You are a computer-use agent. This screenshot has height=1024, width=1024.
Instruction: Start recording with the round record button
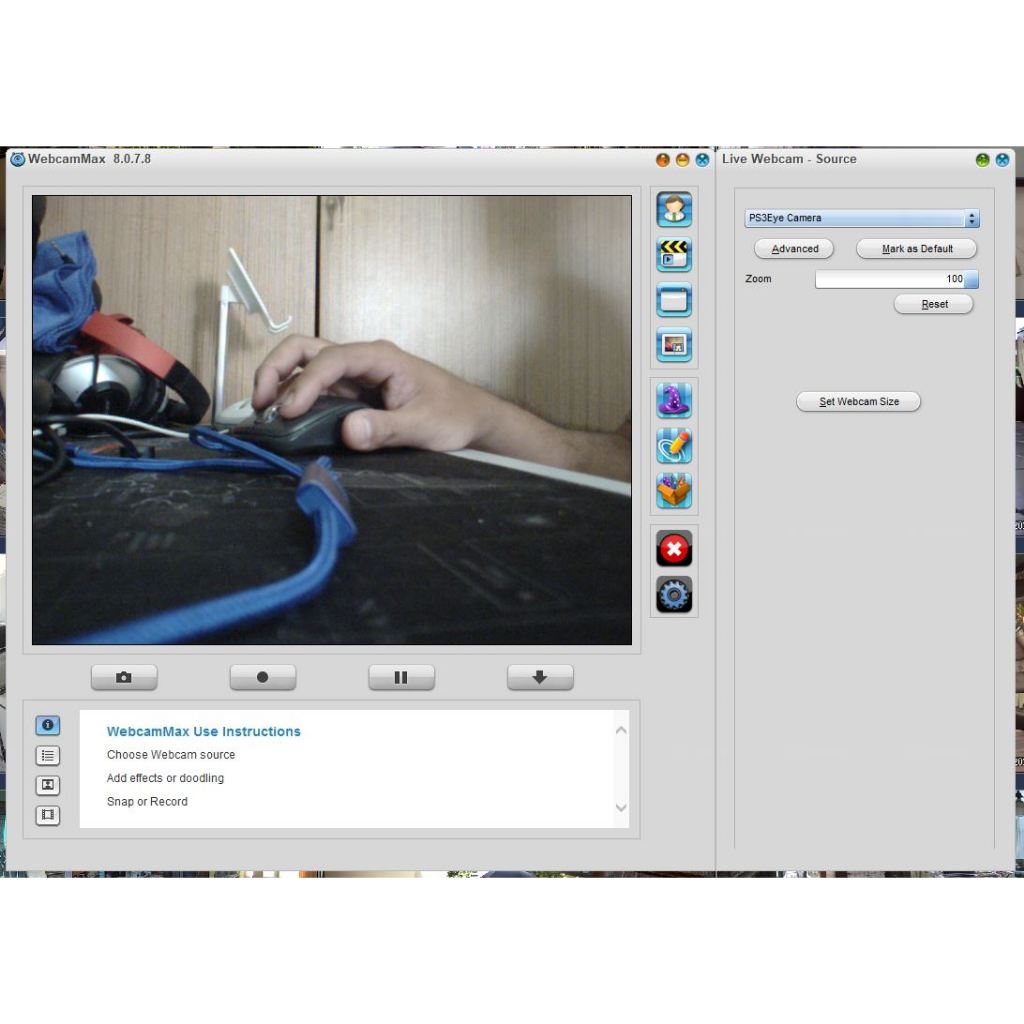point(262,677)
